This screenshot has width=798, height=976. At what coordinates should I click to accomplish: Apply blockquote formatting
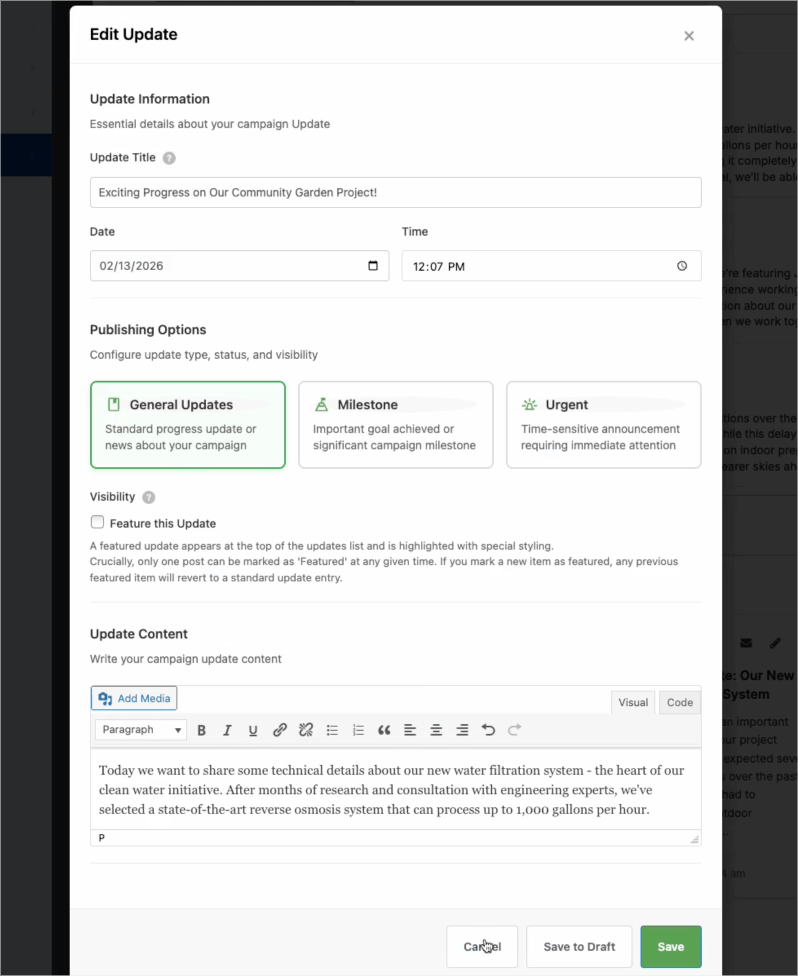(384, 730)
